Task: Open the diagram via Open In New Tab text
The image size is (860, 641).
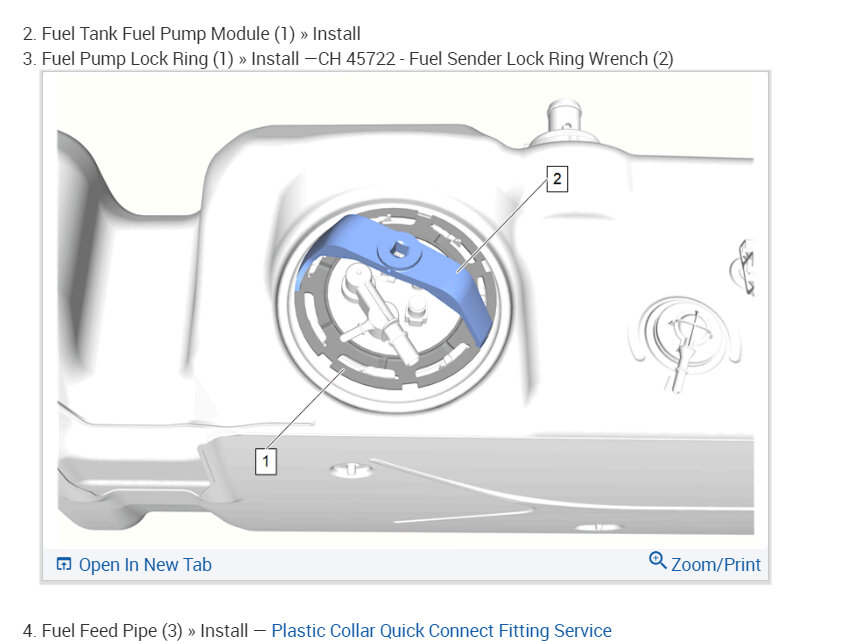Action: click(x=145, y=564)
